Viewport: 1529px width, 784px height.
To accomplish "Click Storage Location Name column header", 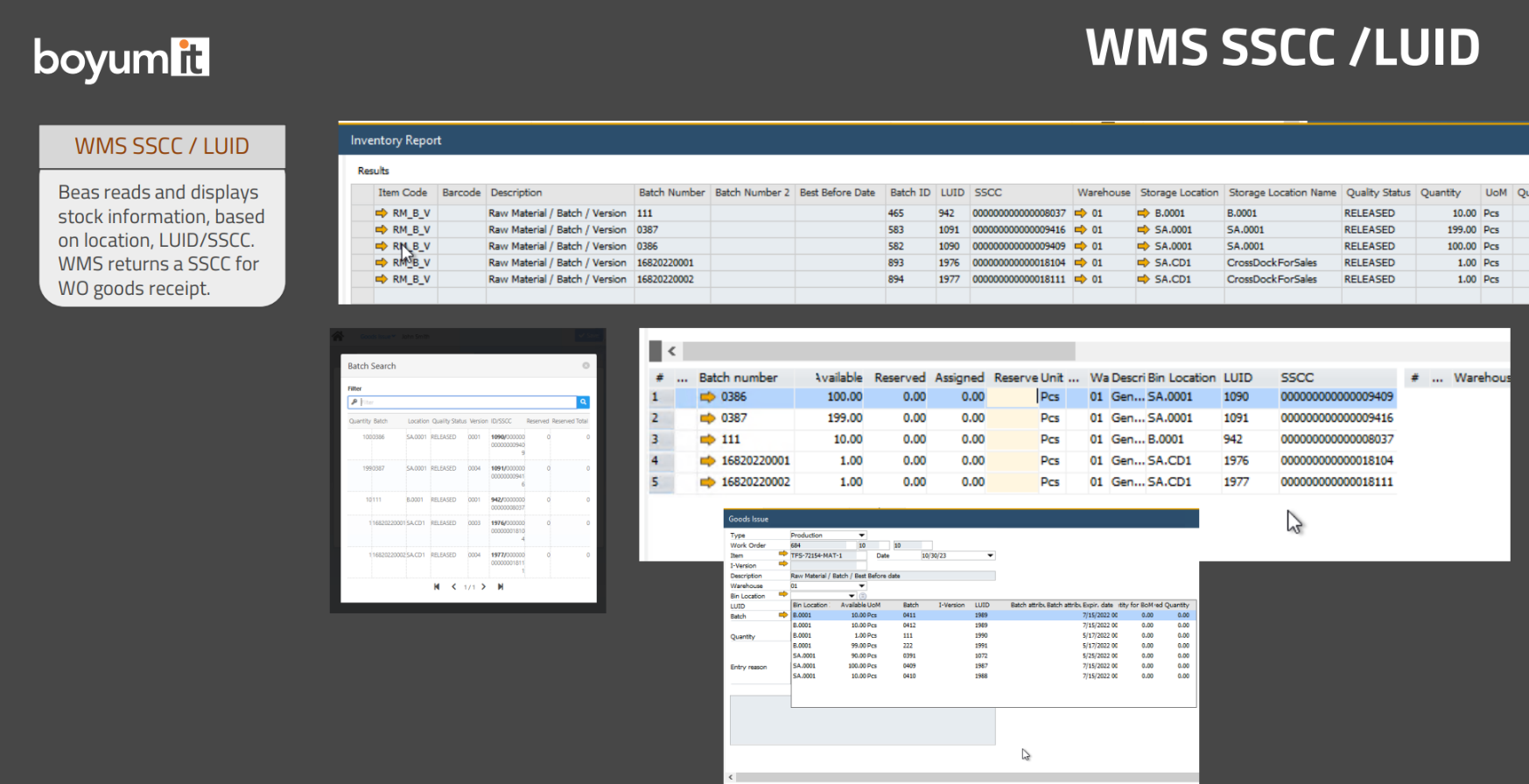I will pos(1282,192).
